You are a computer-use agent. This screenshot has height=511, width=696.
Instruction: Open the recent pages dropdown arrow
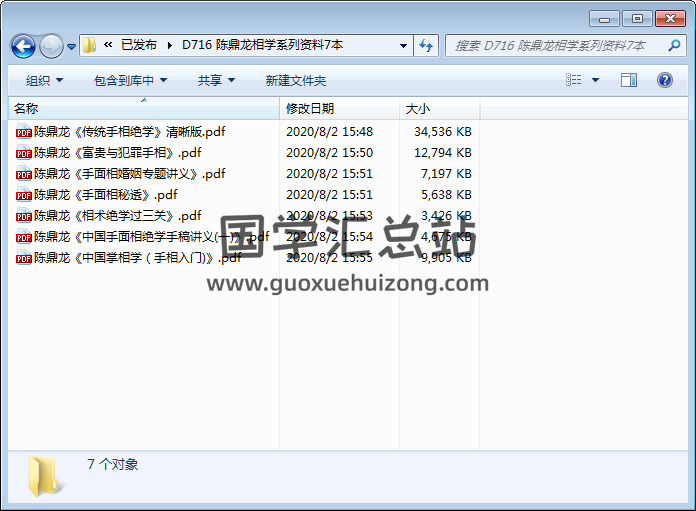[71, 46]
